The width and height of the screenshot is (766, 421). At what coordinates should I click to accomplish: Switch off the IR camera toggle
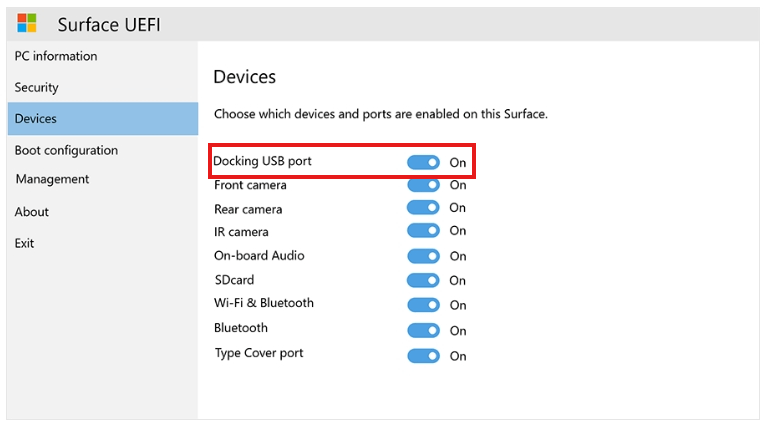423,231
